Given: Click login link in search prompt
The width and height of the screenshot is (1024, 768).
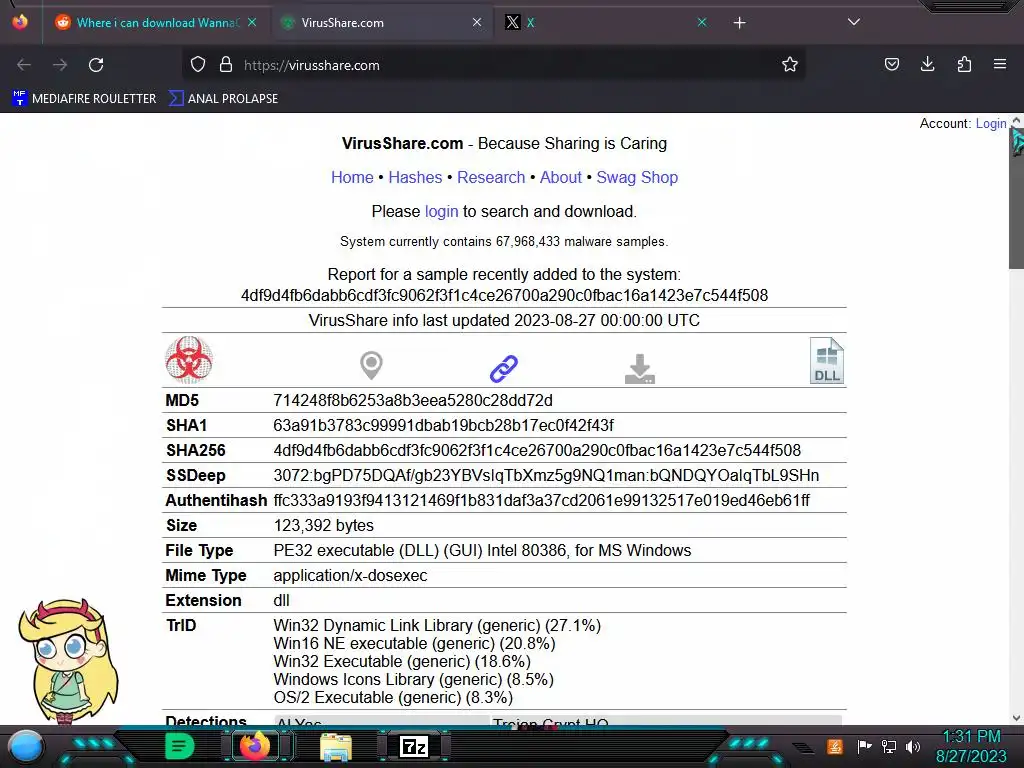Looking at the screenshot, I should (441, 212).
